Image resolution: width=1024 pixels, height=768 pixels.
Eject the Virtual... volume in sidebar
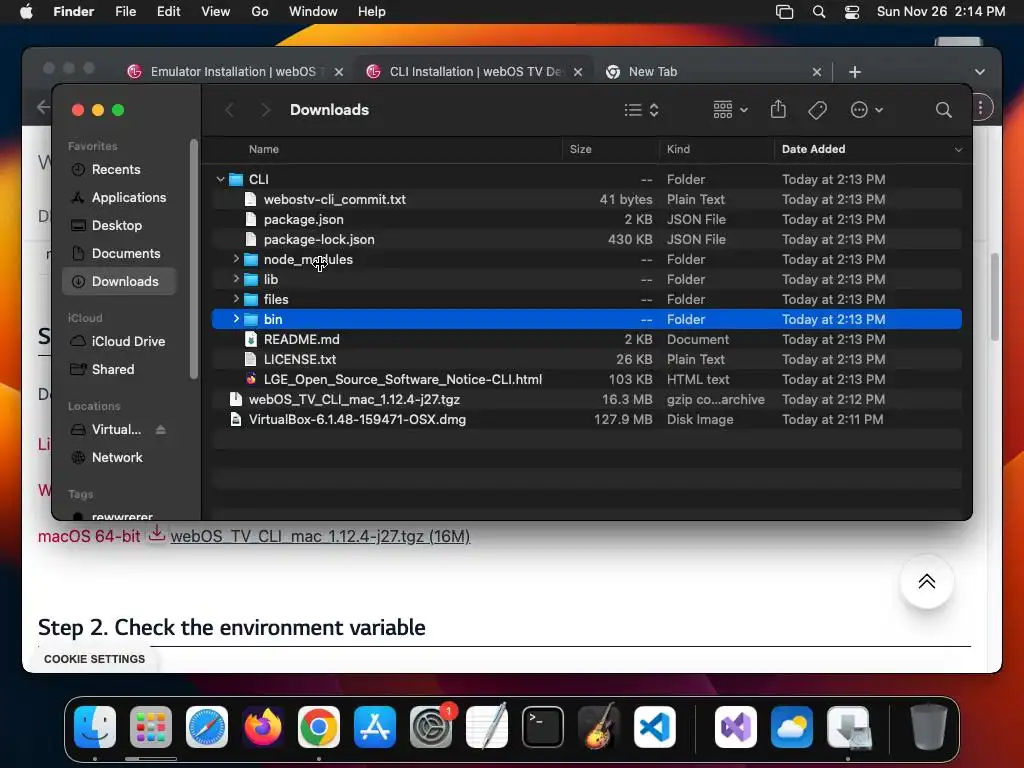(x=161, y=430)
